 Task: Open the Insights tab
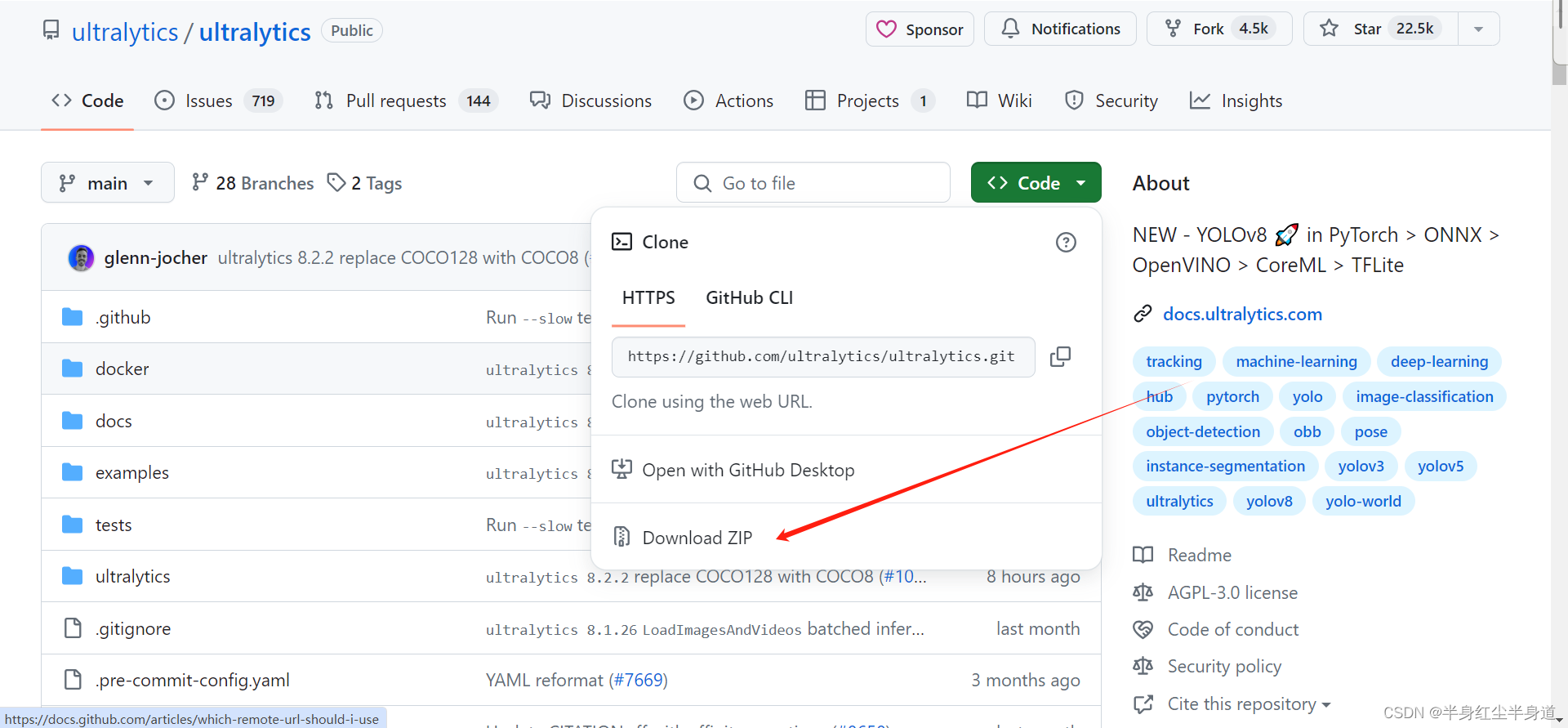click(1236, 100)
